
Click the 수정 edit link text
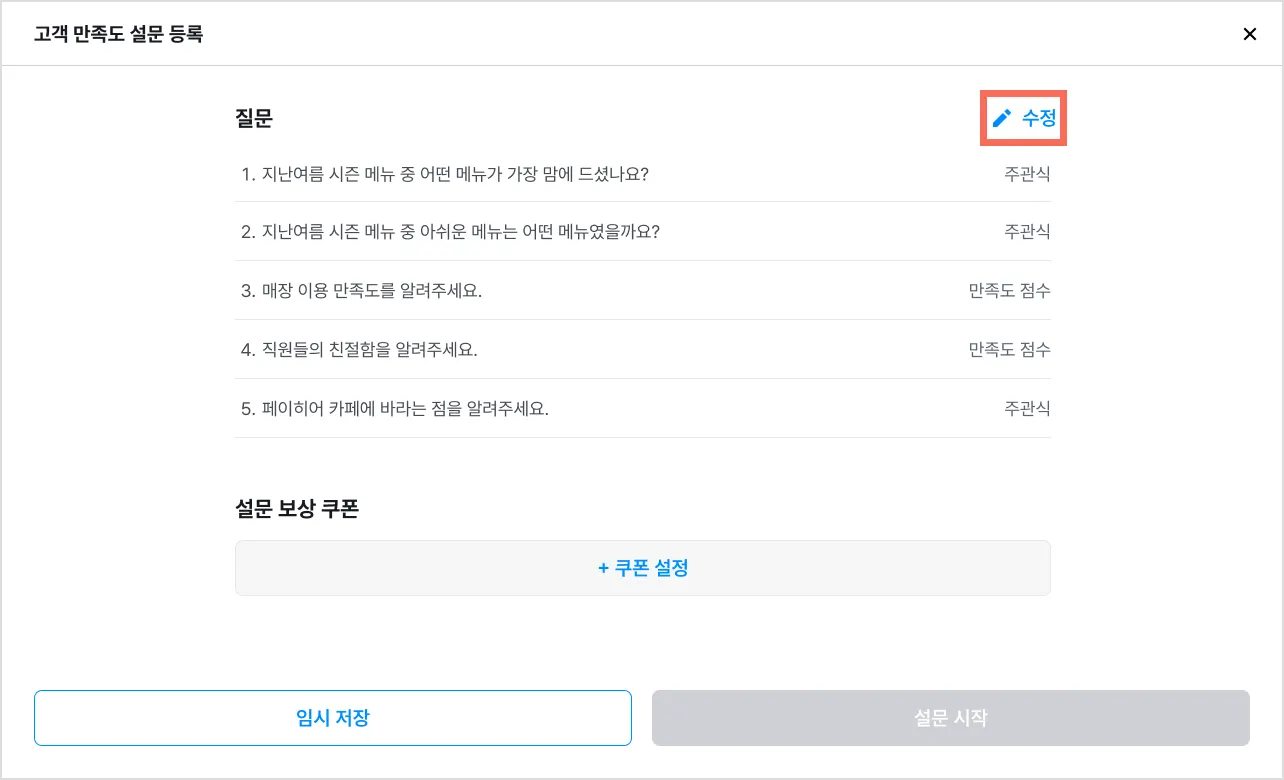[x=1039, y=118]
